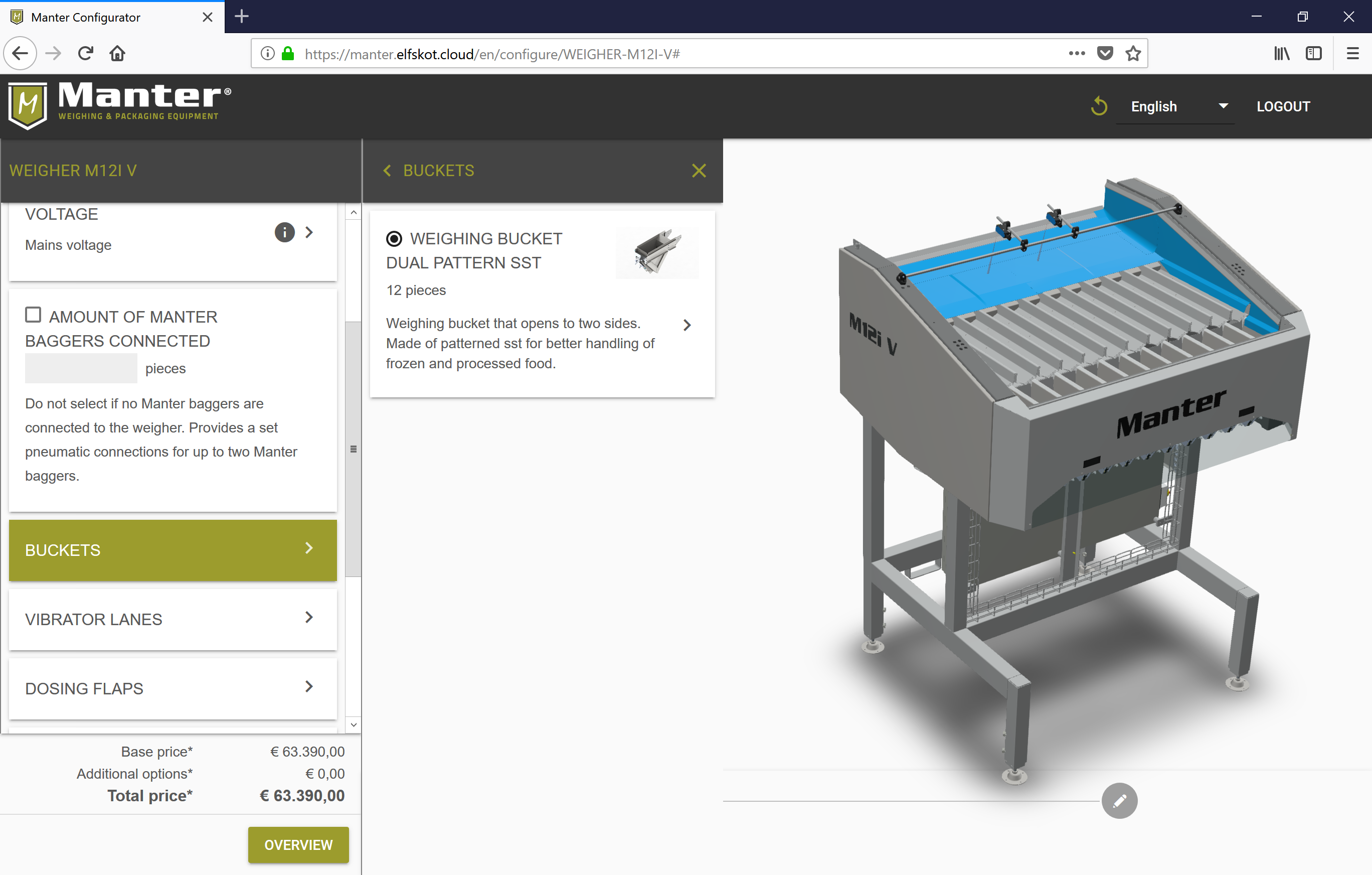Click the pencil edit button below model
Screen dimensions: 1372x875
[x=1119, y=801]
